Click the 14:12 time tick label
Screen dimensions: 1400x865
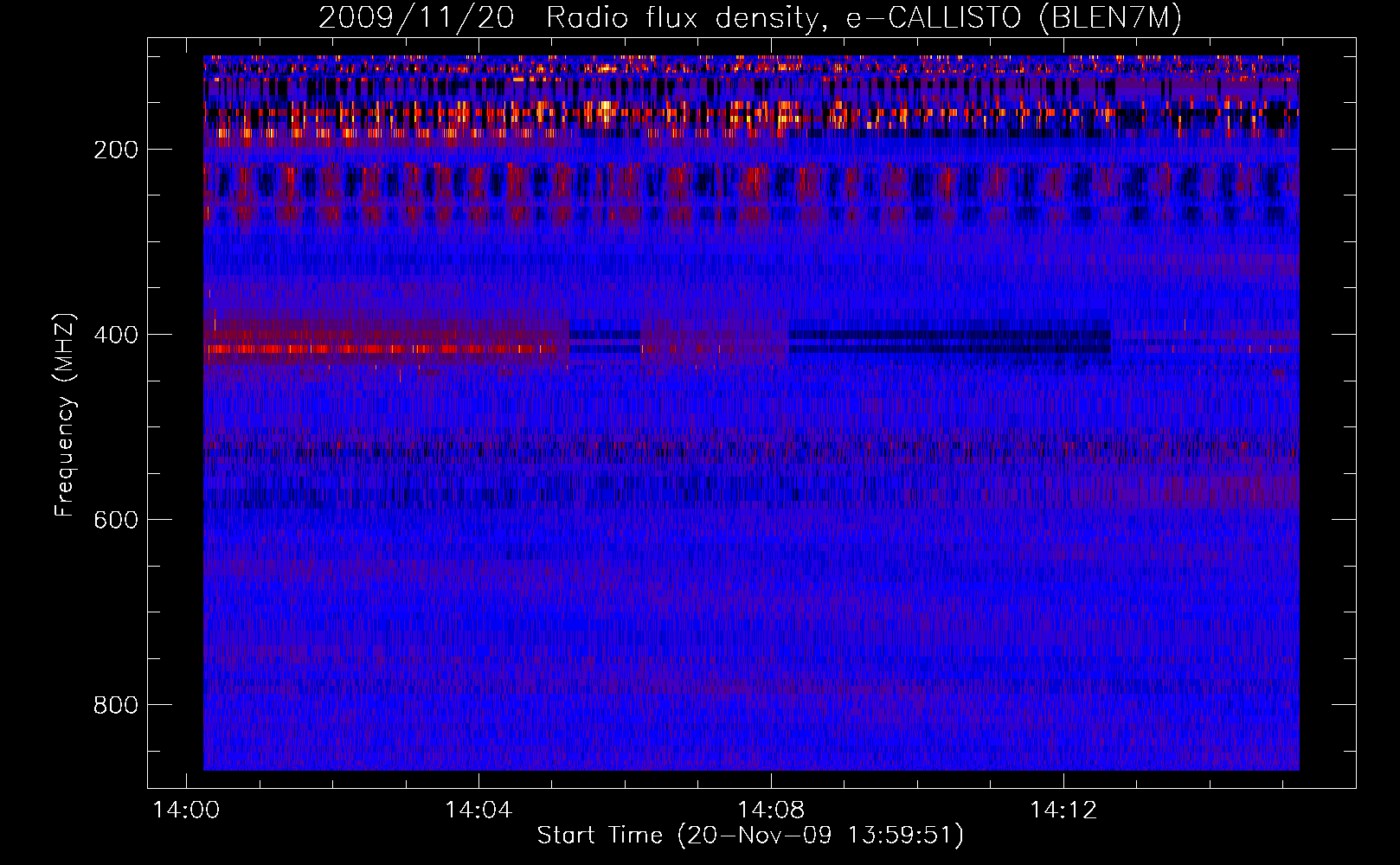(x=1063, y=810)
